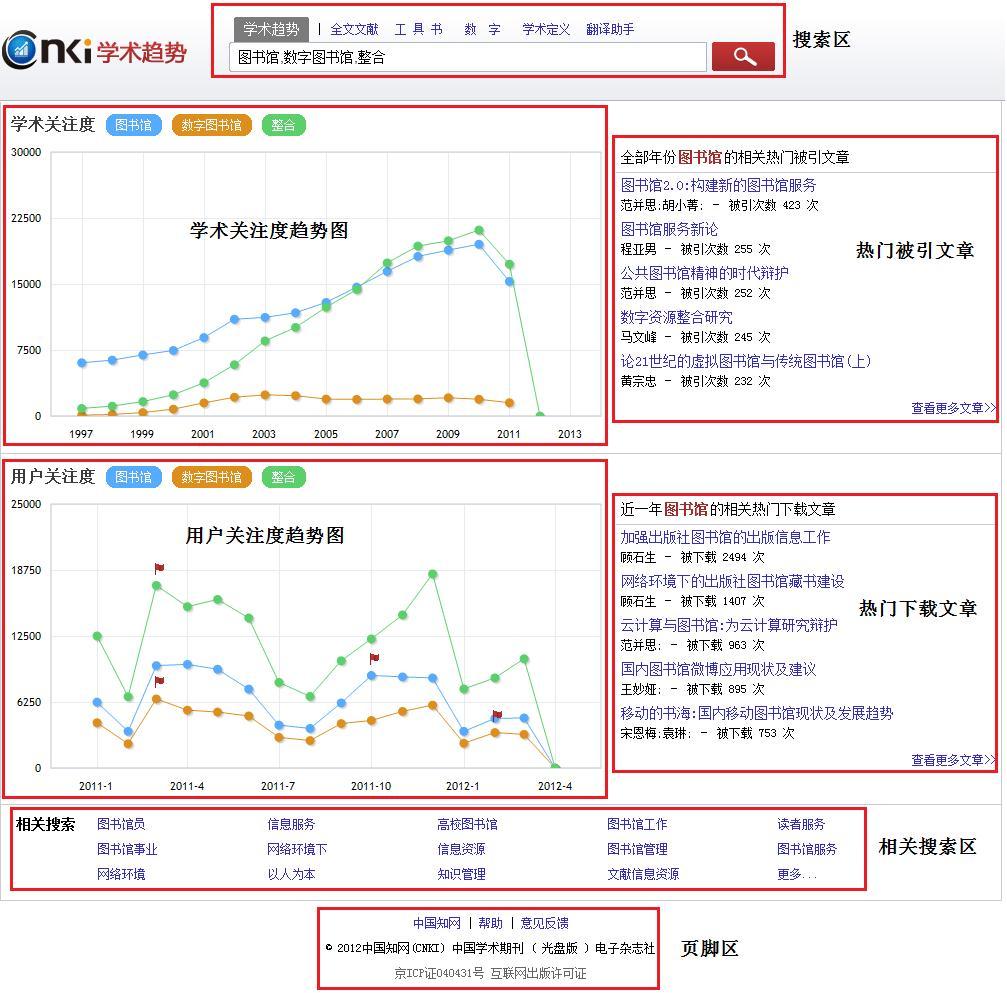Click the red magnifier search button
1007x993 pixels.
tap(743, 57)
